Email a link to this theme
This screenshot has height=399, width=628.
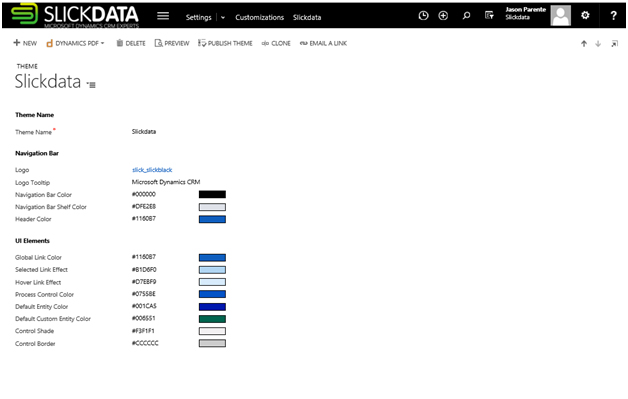(324, 43)
